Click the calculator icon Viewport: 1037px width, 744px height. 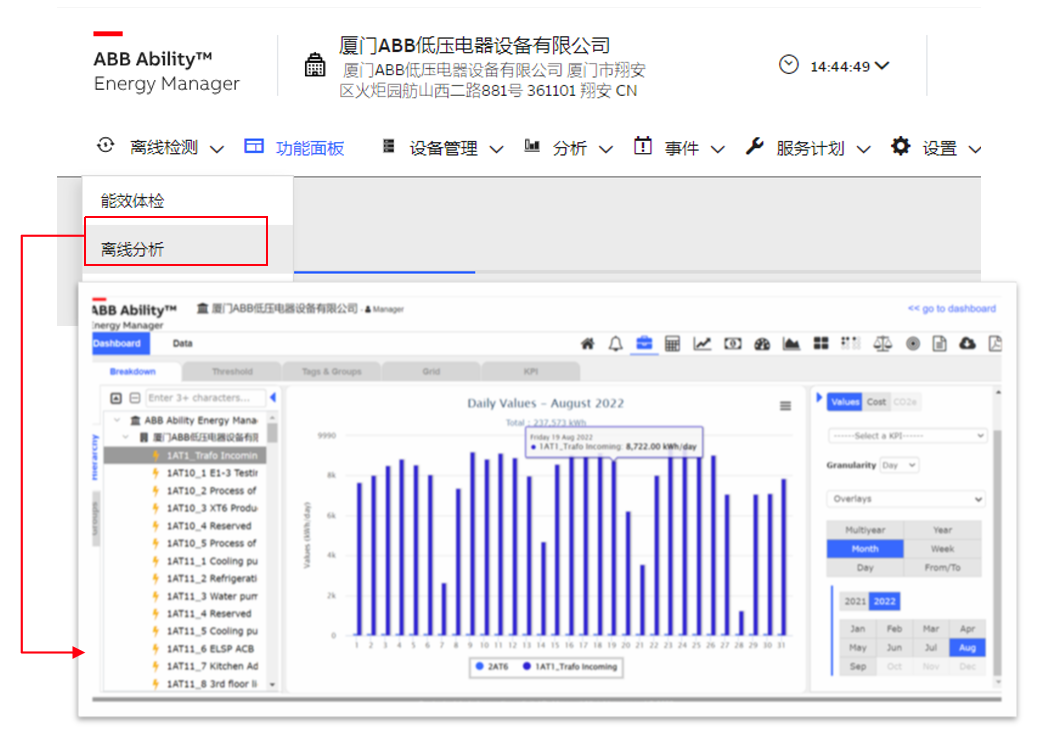point(672,344)
